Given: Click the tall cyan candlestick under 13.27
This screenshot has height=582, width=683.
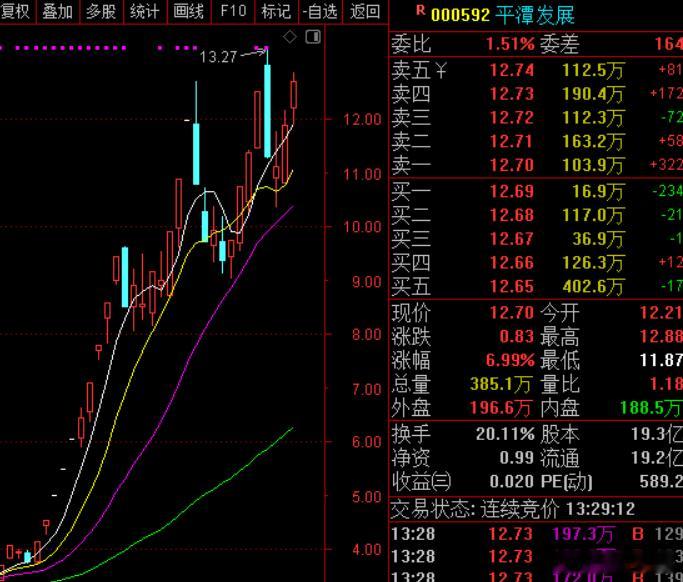Looking at the screenshot, I should pyautogui.click(x=267, y=111).
